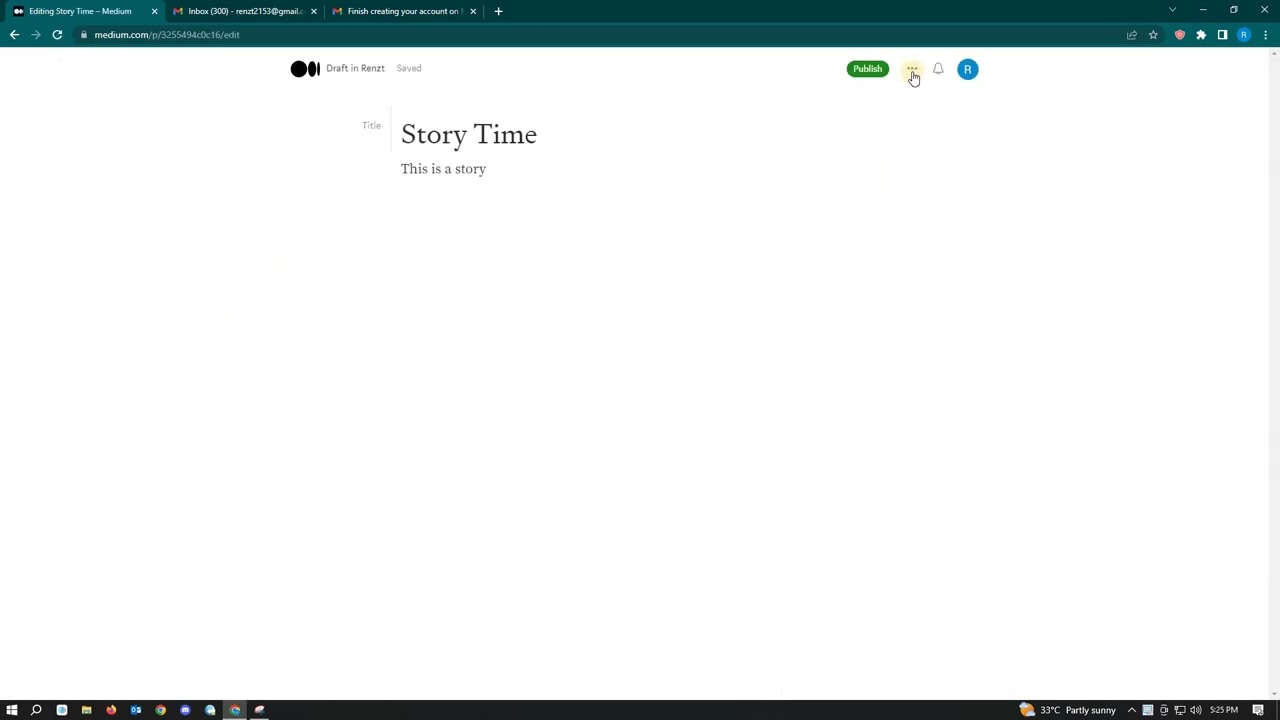Click the Draft in Renzt label
Viewport: 1280px width, 720px height.
pyautogui.click(x=355, y=68)
